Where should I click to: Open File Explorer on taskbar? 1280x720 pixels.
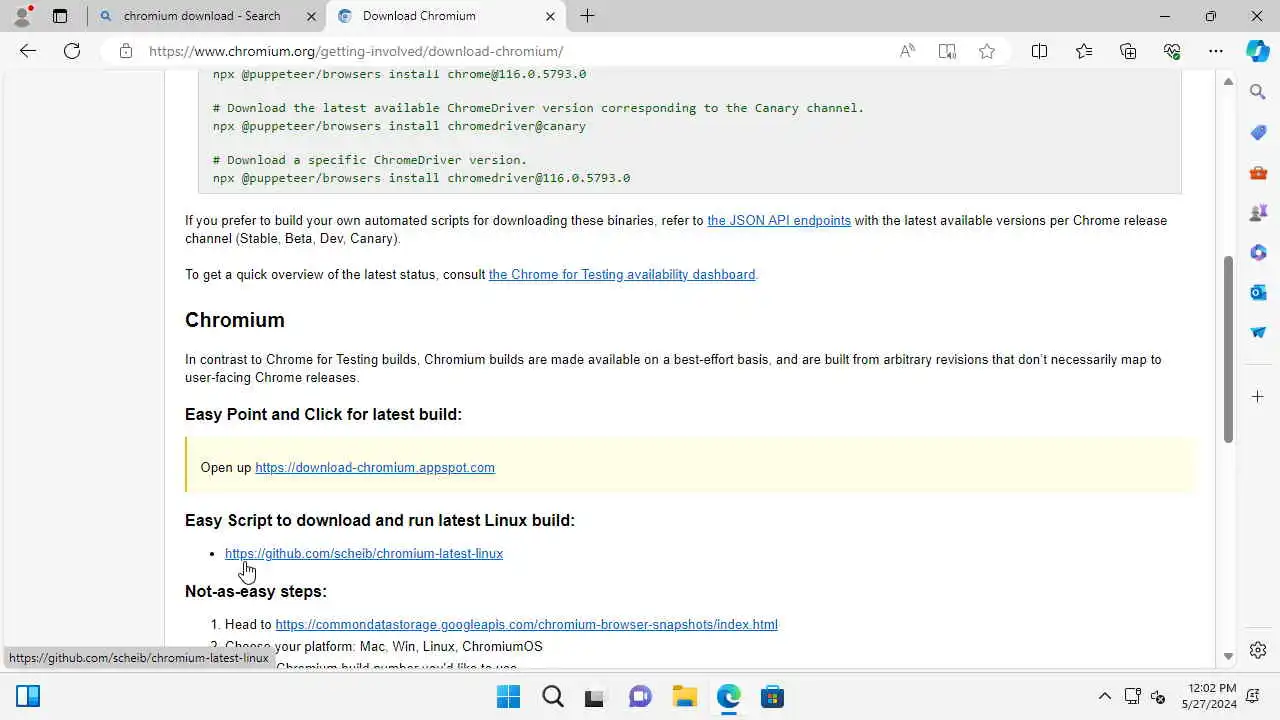[684, 696]
